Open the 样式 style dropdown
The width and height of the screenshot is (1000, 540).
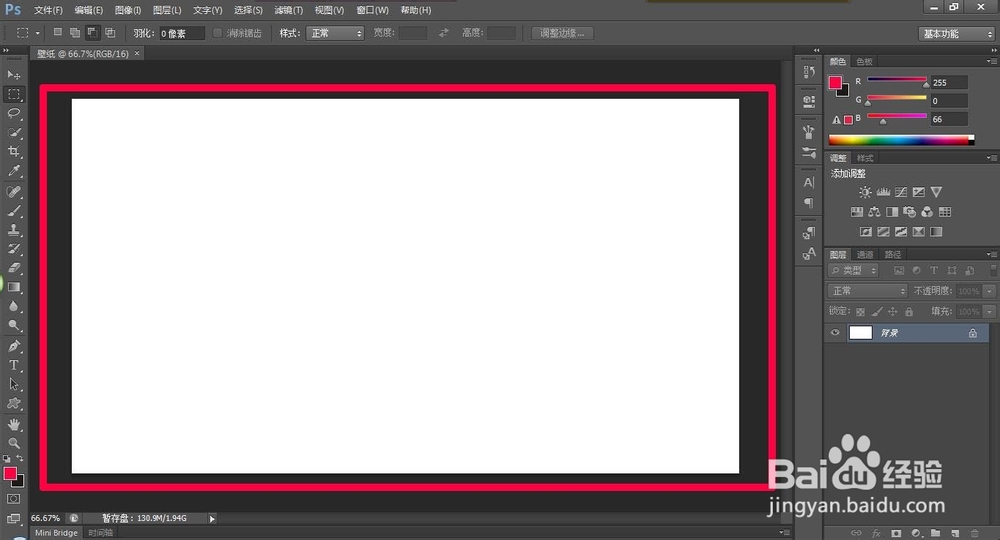click(335, 33)
